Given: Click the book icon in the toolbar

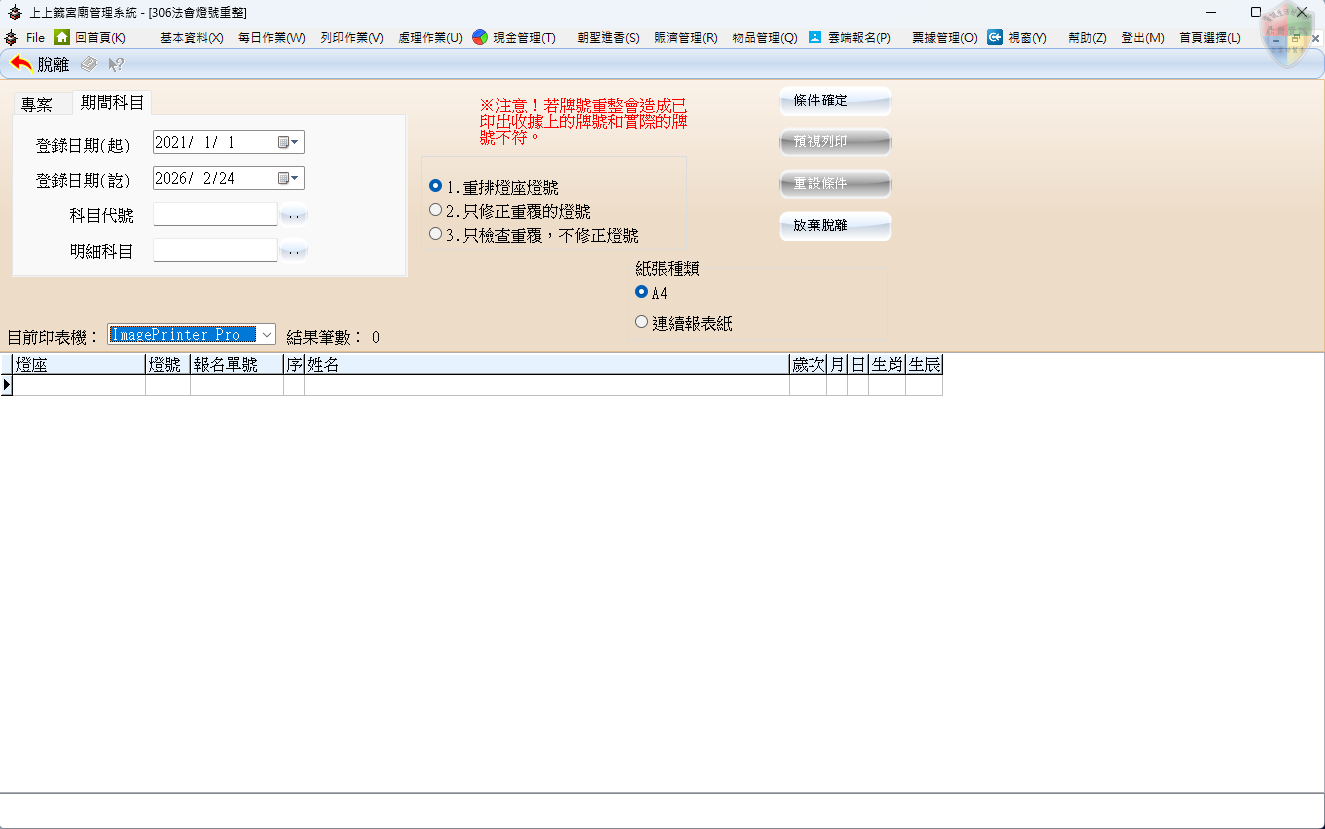Looking at the screenshot, I should (89, 64).
